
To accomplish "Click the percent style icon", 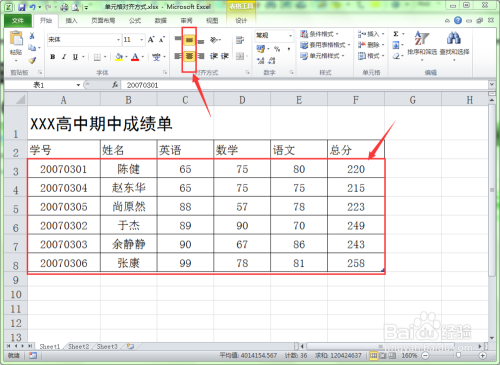I will tap(277, 49).
